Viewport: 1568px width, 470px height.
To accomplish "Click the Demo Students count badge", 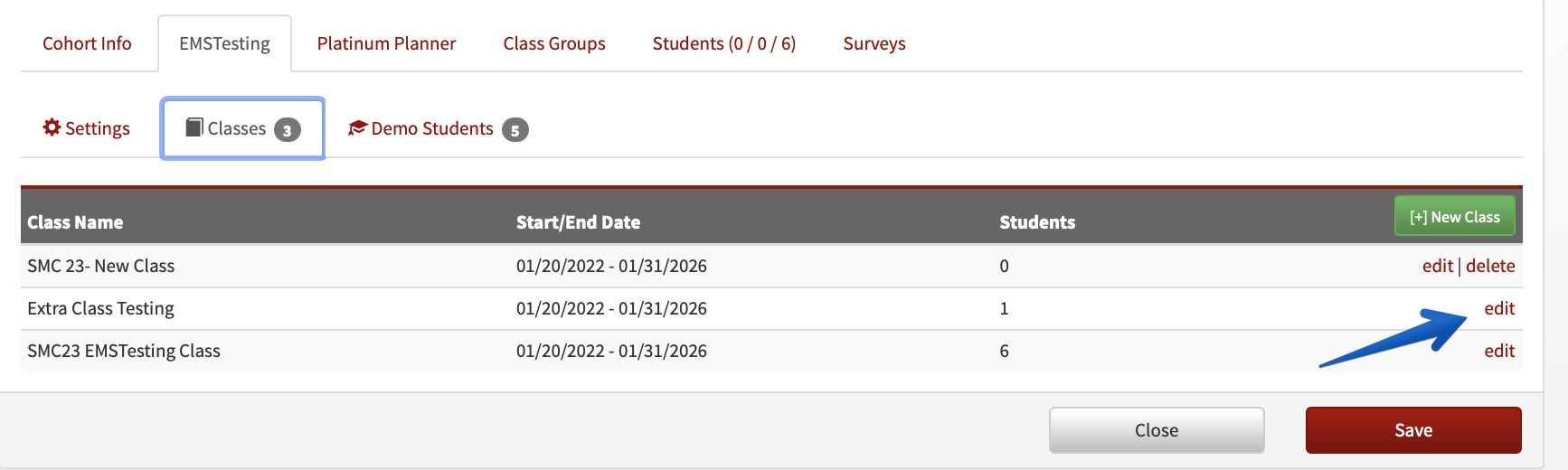I will (x=515, y=130).
